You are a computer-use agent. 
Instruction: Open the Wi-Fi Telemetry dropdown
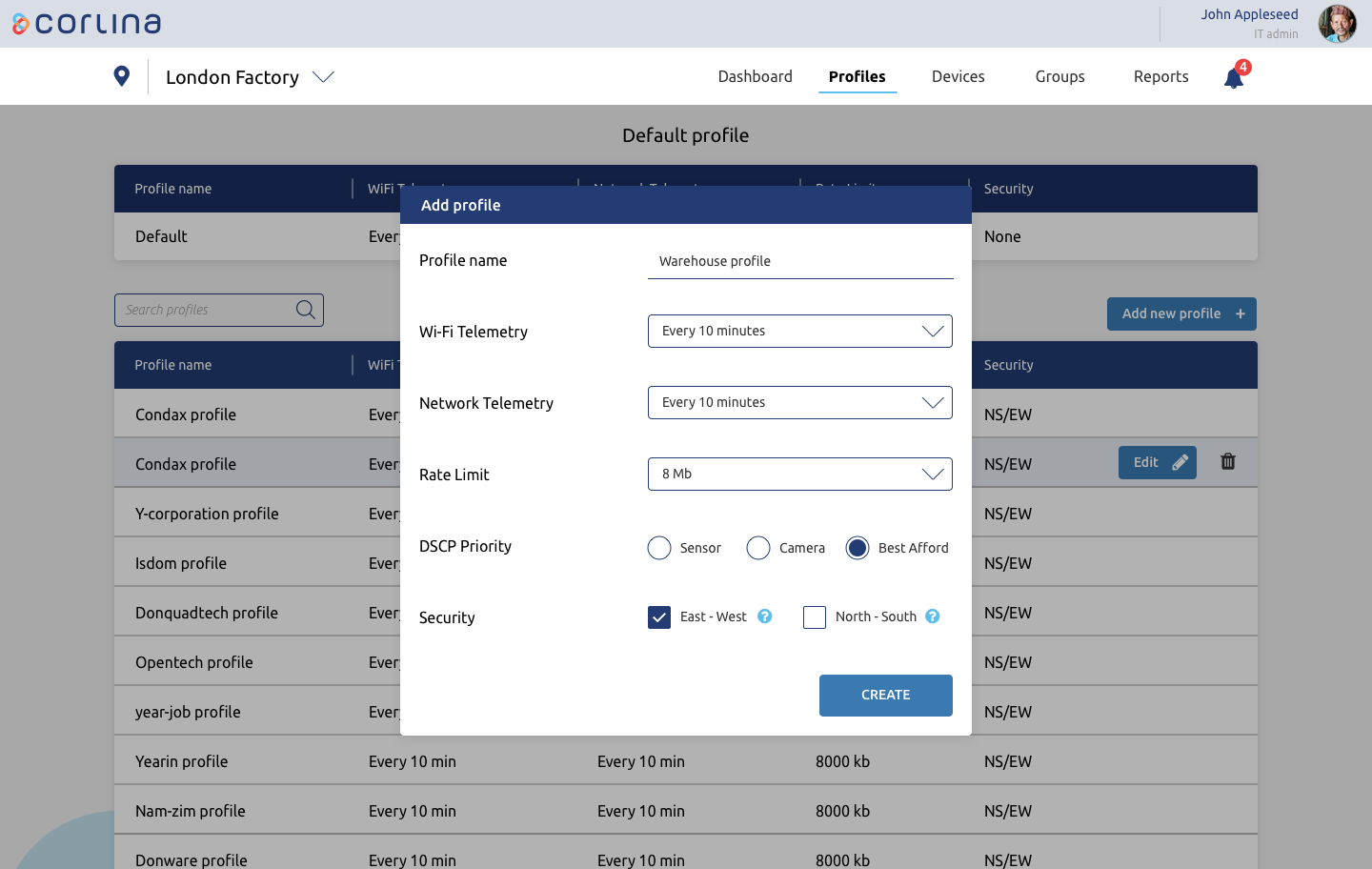[x=800, y=331]
